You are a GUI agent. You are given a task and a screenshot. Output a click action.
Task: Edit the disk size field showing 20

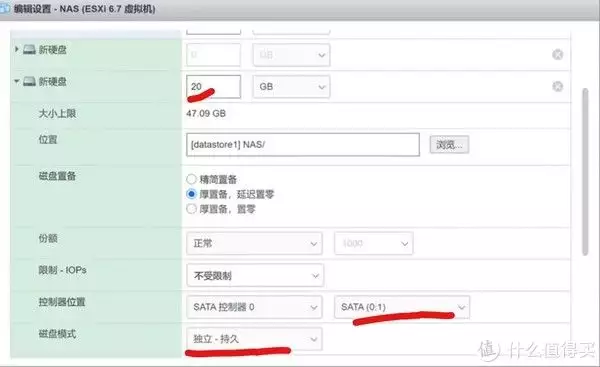click(x=214, y=86)
